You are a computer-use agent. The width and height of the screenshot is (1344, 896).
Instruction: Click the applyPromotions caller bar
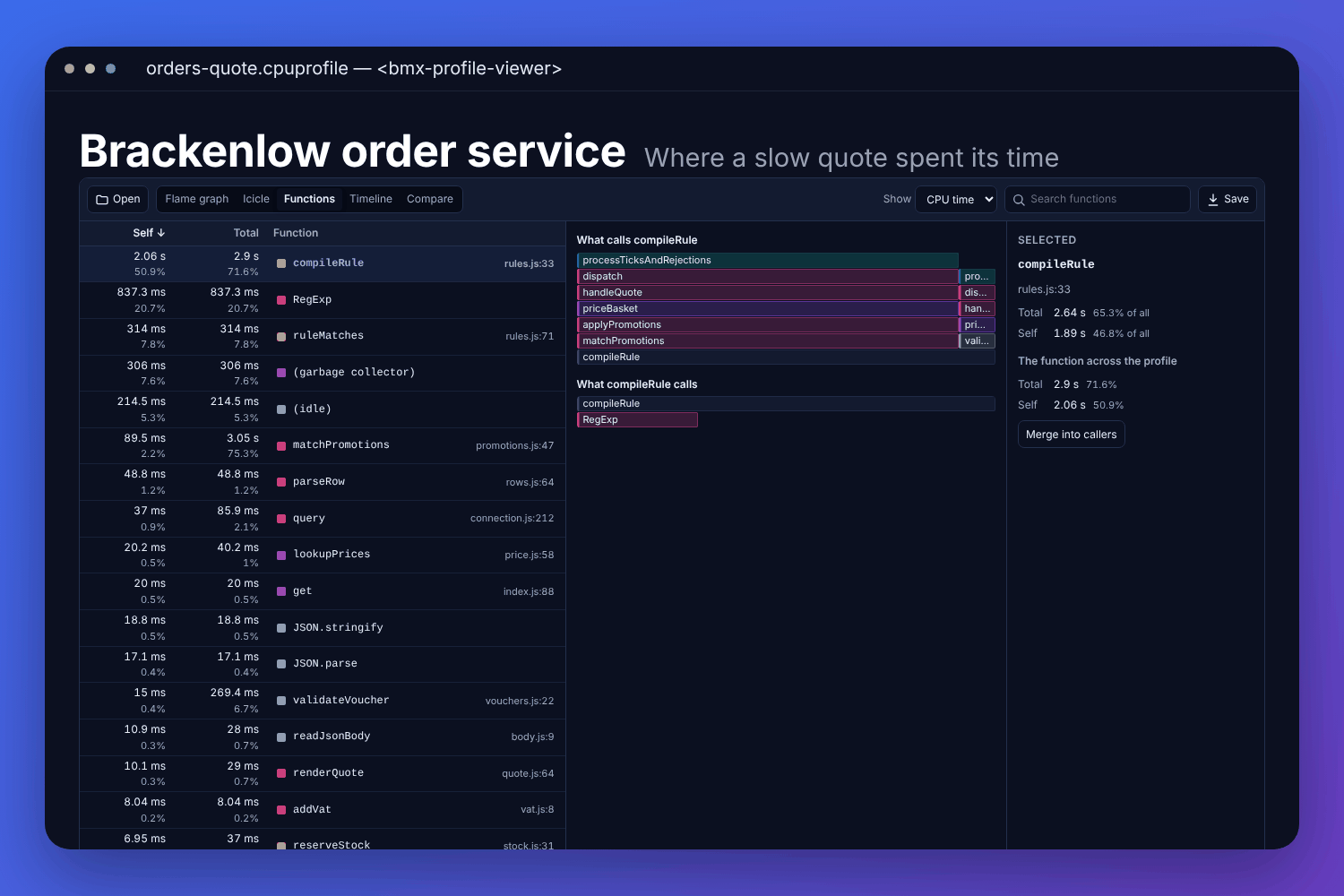[768, 324]
